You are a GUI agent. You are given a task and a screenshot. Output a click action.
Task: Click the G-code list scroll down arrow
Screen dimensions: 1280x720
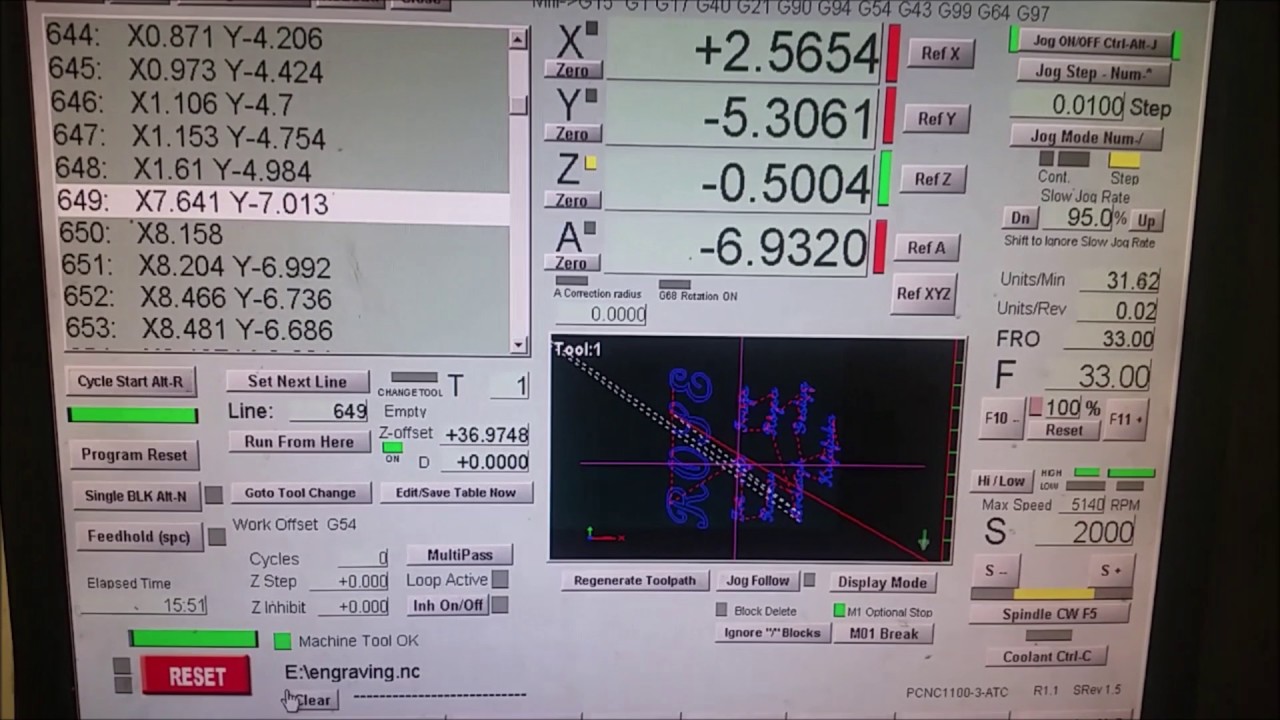[x=519, y=345]
